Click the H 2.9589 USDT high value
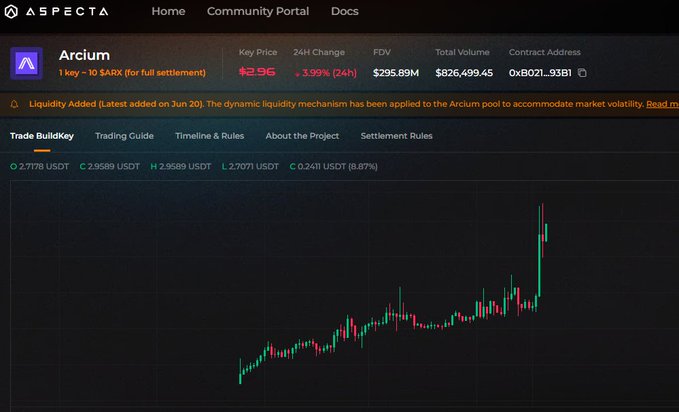Image resolution: width=679 pixels, height=412 pixels. pyautogui.click(x=181, y=166)
